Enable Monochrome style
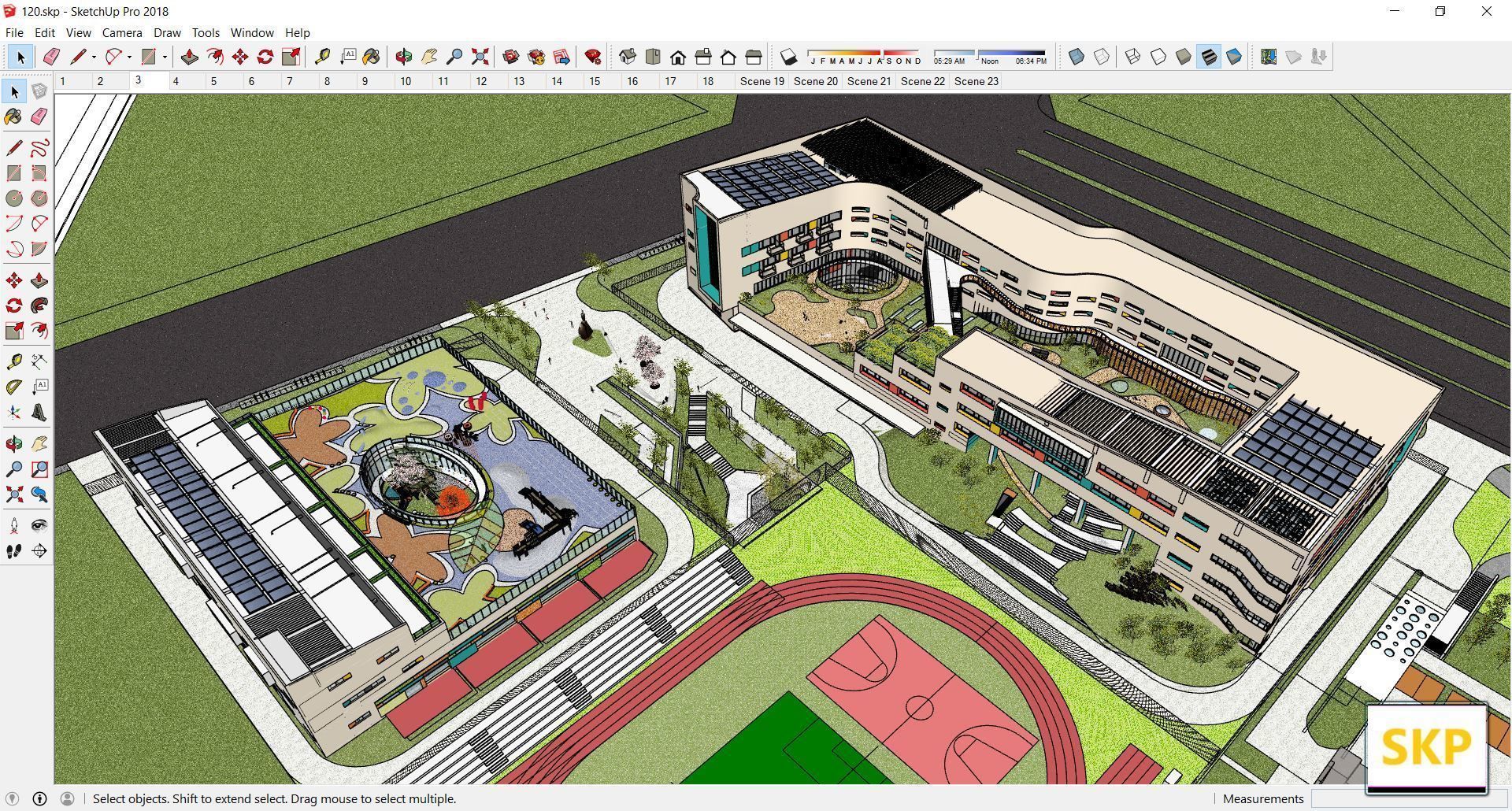 coord(1234,57)
